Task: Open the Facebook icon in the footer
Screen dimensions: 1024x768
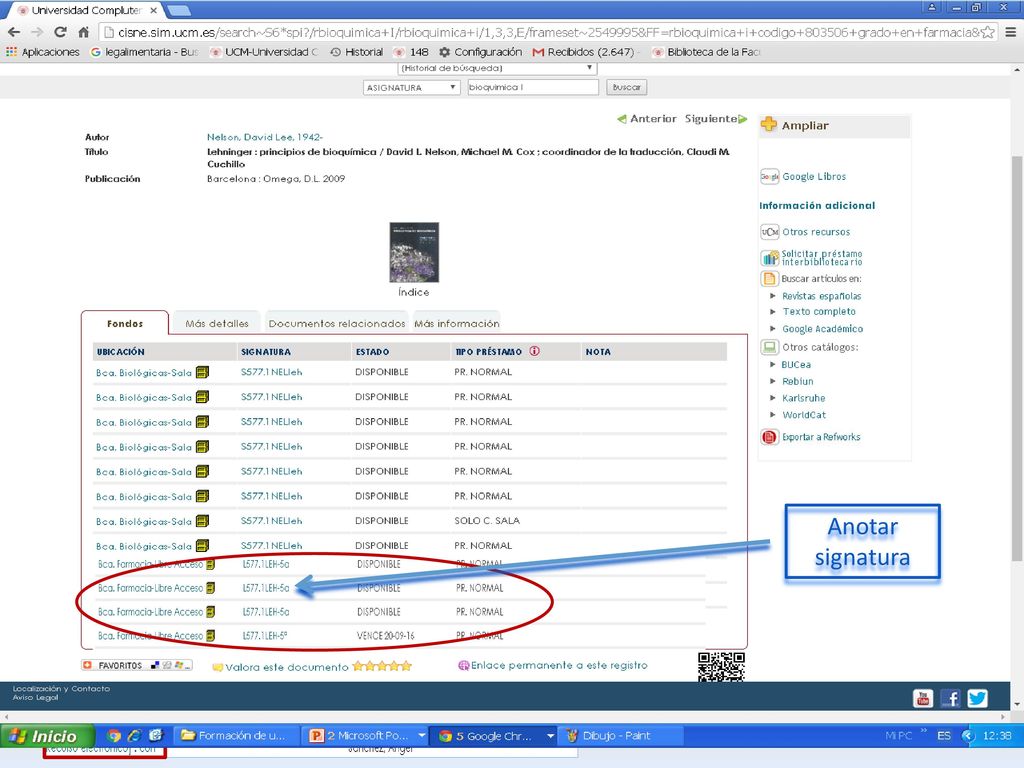Action: click(950, 698)
